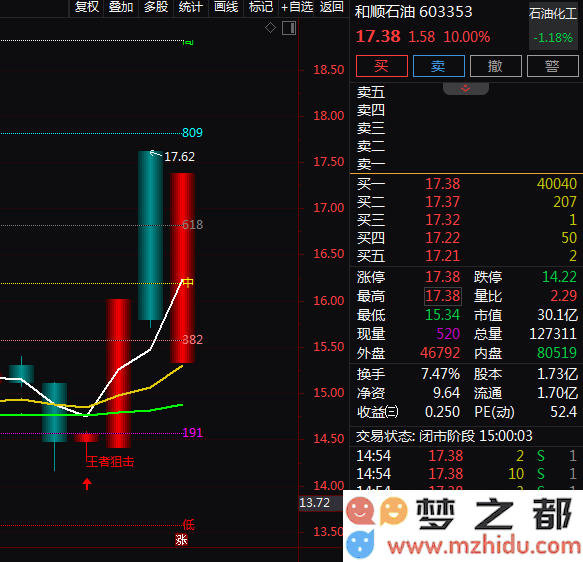This screenshot has width=583, height=562.
Task: Click the diamond icon above the chart
Action: click(x=270, y=28)
